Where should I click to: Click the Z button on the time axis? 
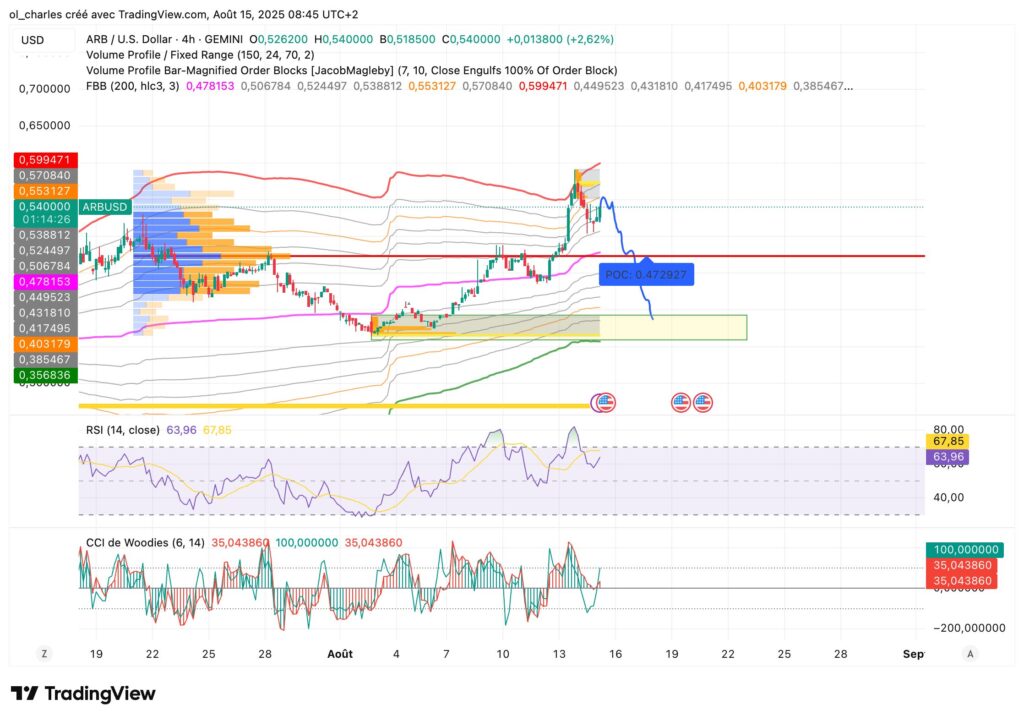coord(43,653)
